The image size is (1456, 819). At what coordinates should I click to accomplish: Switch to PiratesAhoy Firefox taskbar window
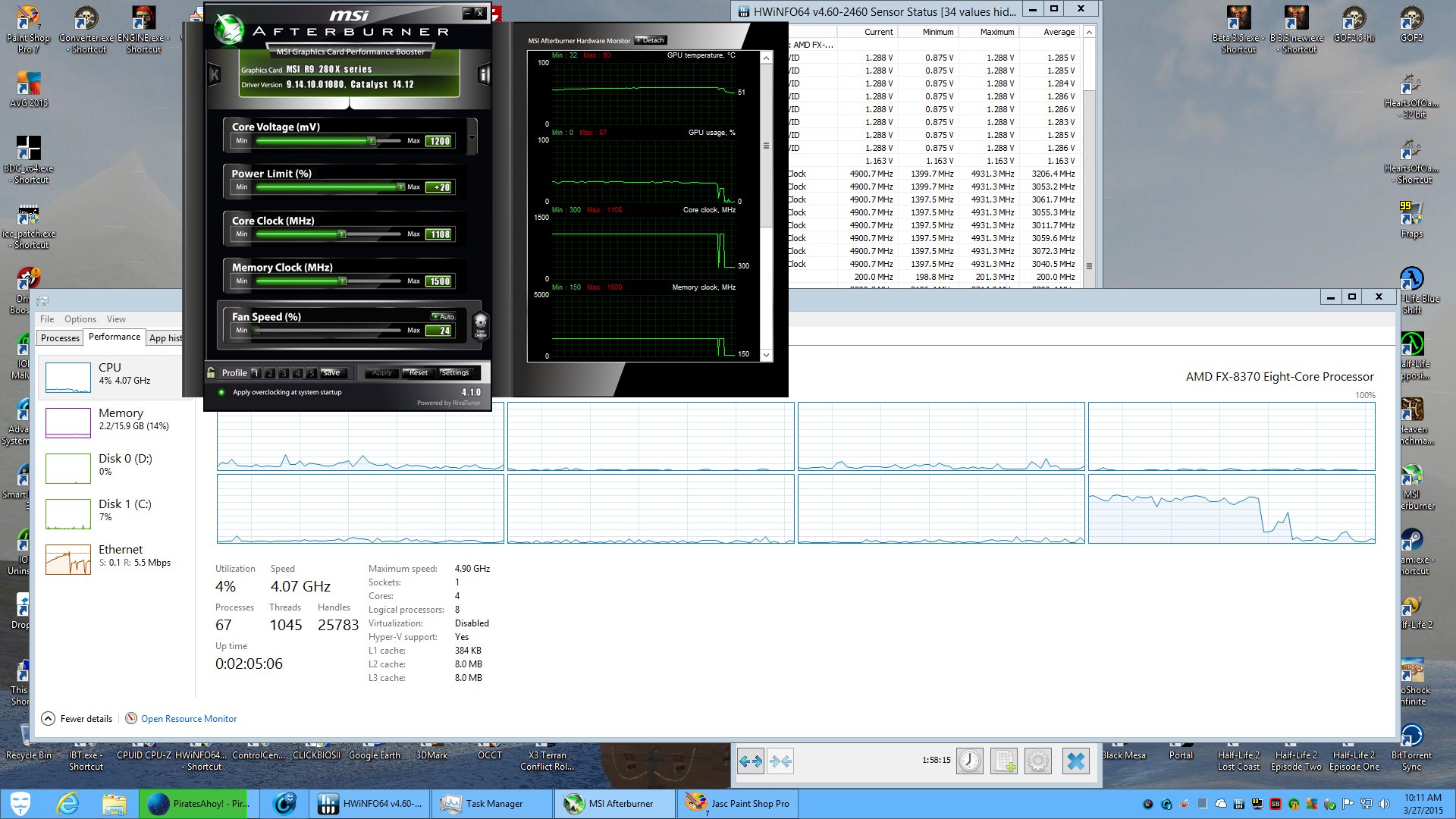pos(199,804)
